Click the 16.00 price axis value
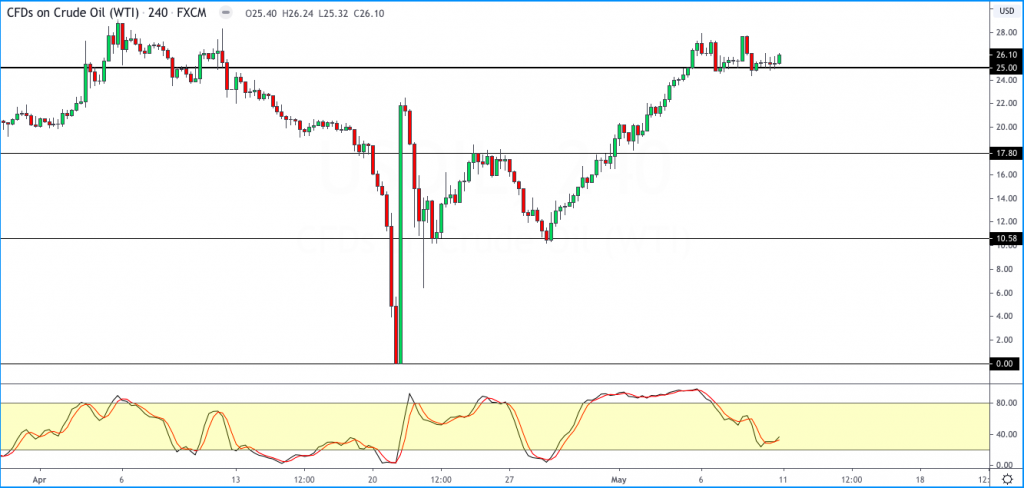The height and width of the screenshot is (488, 1024). coord(1006,175)
